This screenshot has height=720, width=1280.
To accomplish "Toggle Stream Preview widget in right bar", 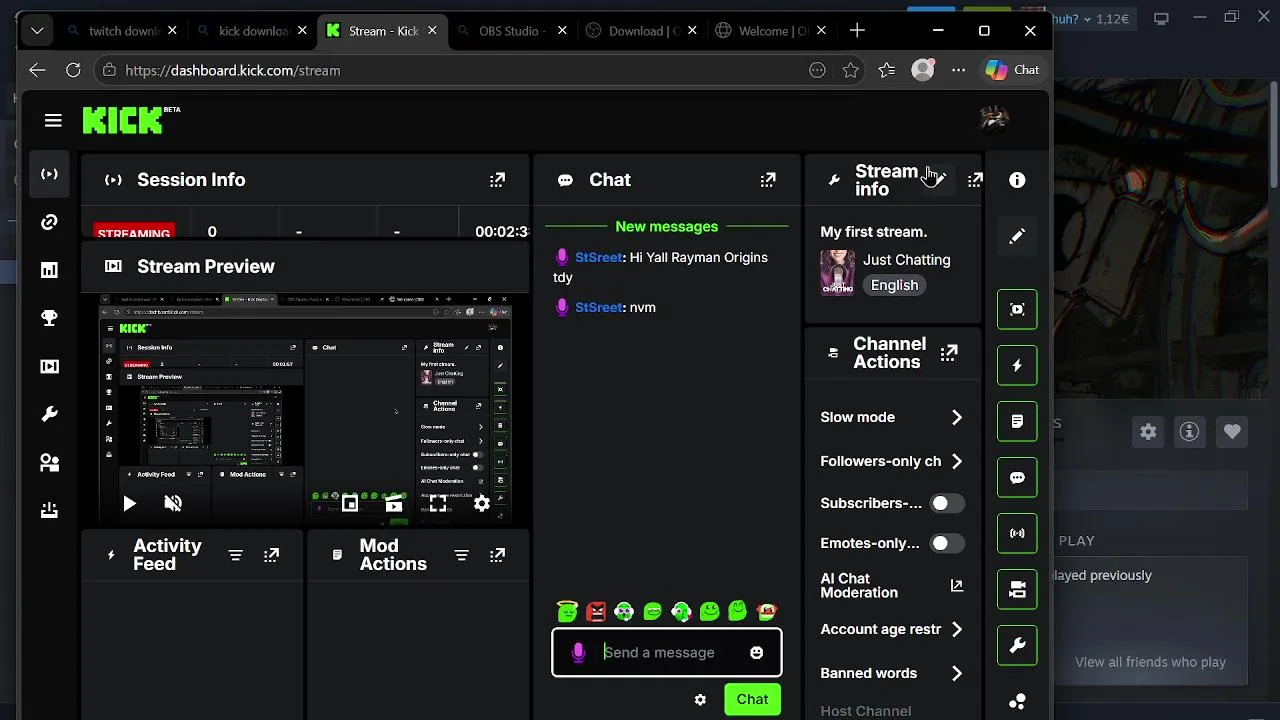I will tap(1017, 309).
